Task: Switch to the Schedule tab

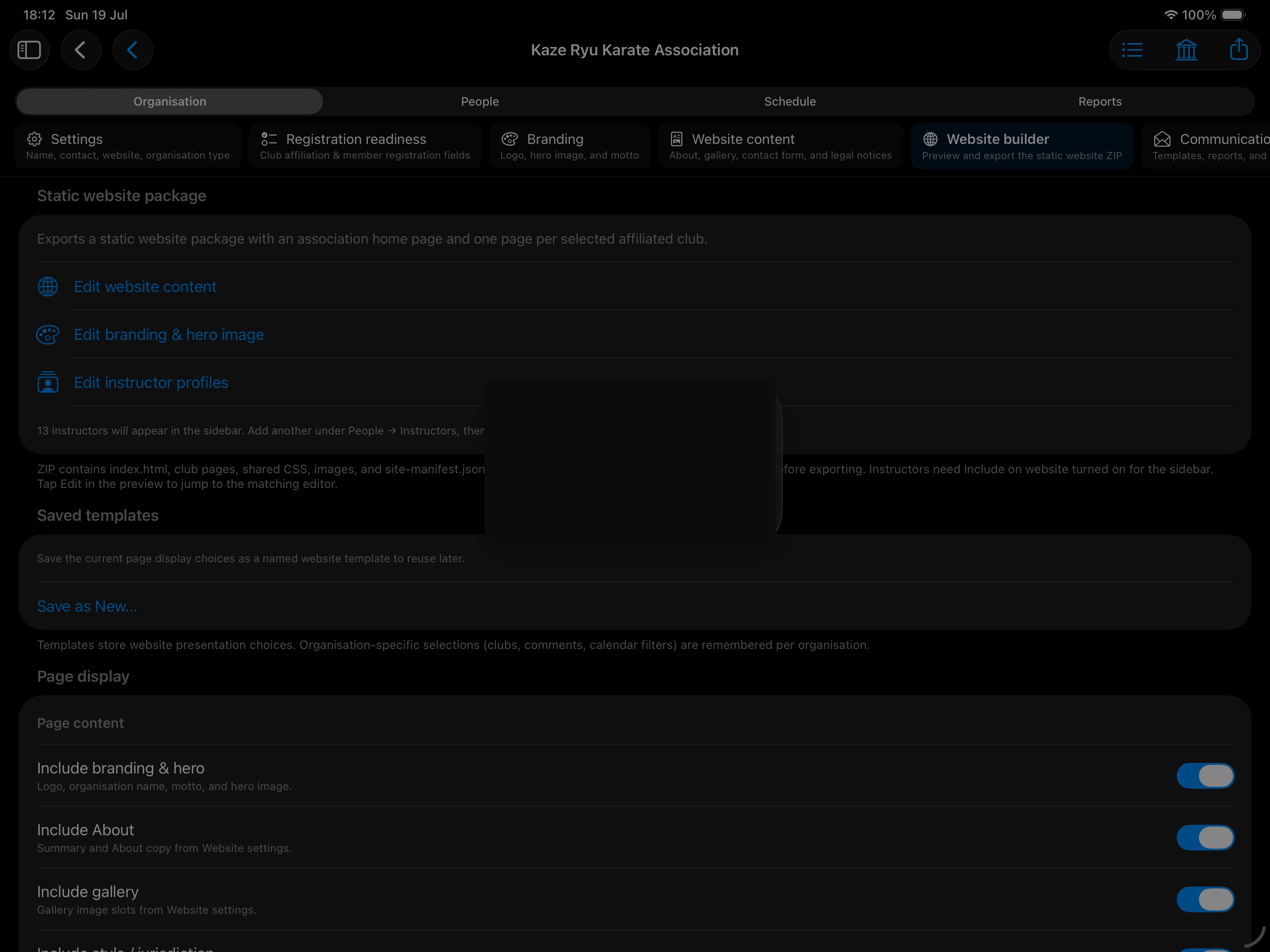Action: (790, 101)
